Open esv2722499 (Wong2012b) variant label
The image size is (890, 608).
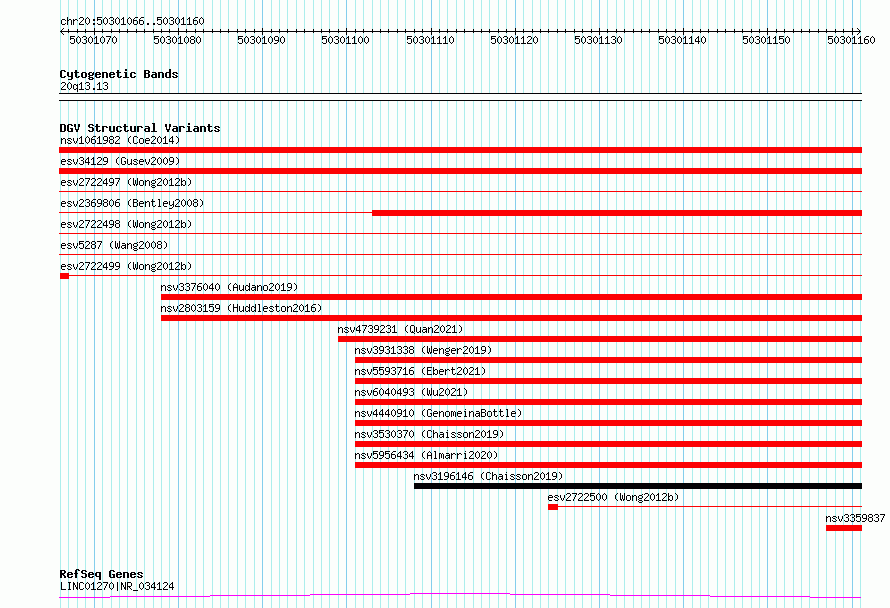[x=126, y=266]
